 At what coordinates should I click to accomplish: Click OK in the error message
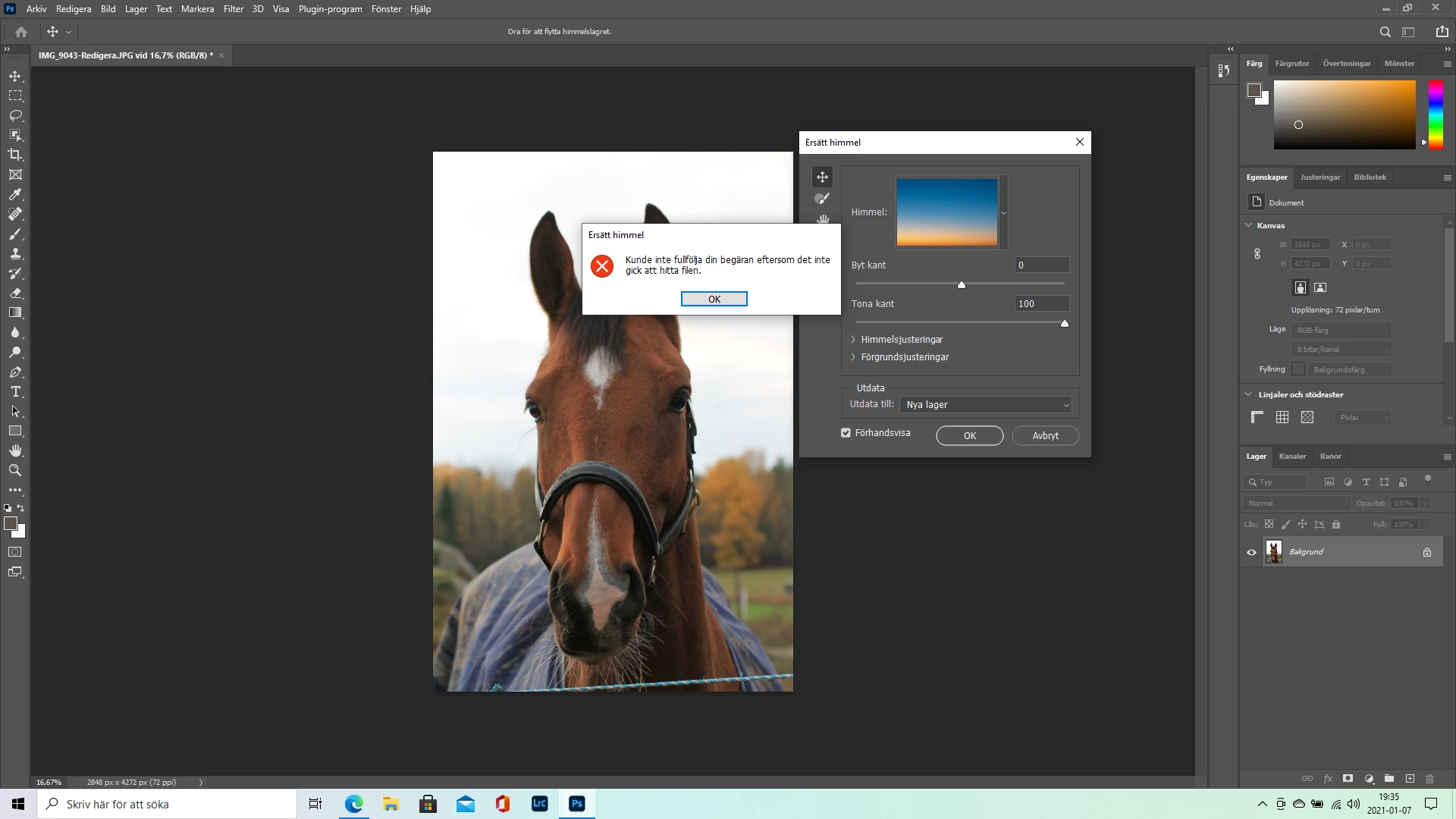[714, 299]
